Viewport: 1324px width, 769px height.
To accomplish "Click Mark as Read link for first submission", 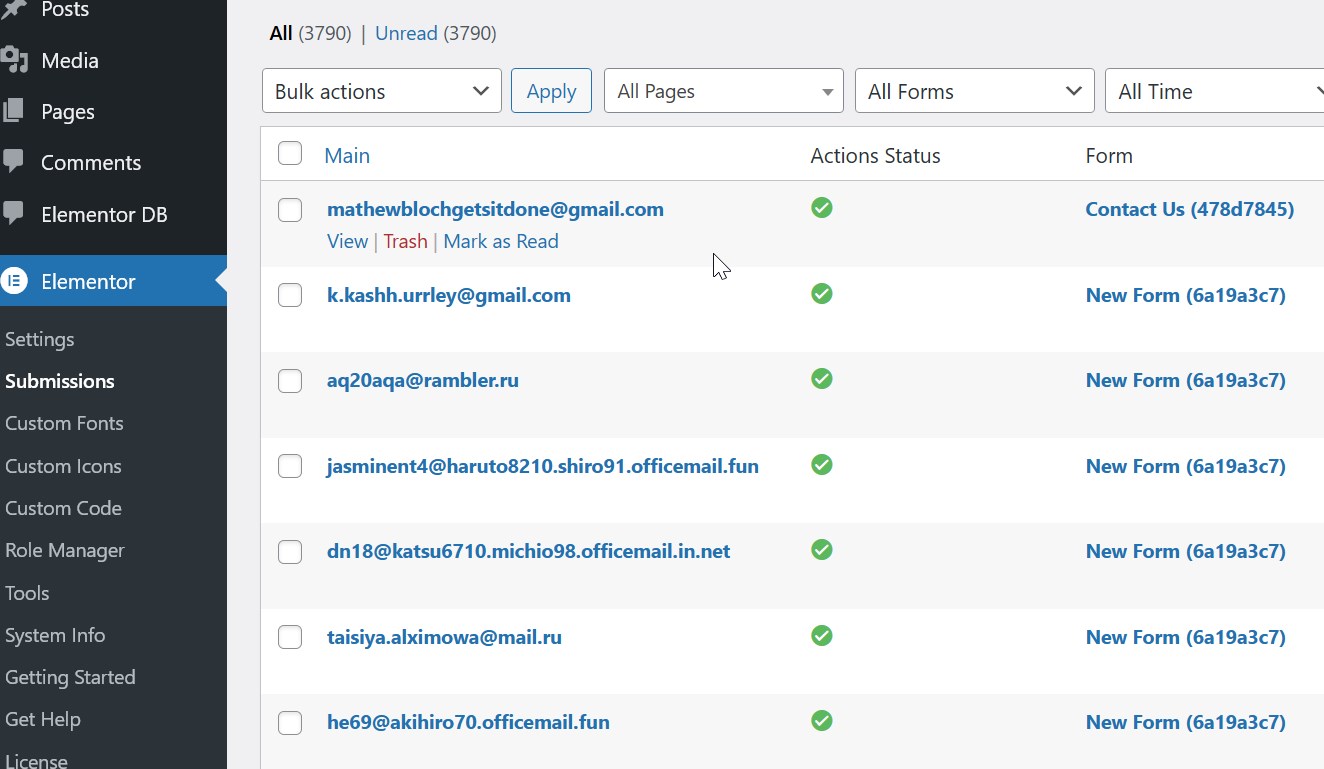I will point(500,241).
